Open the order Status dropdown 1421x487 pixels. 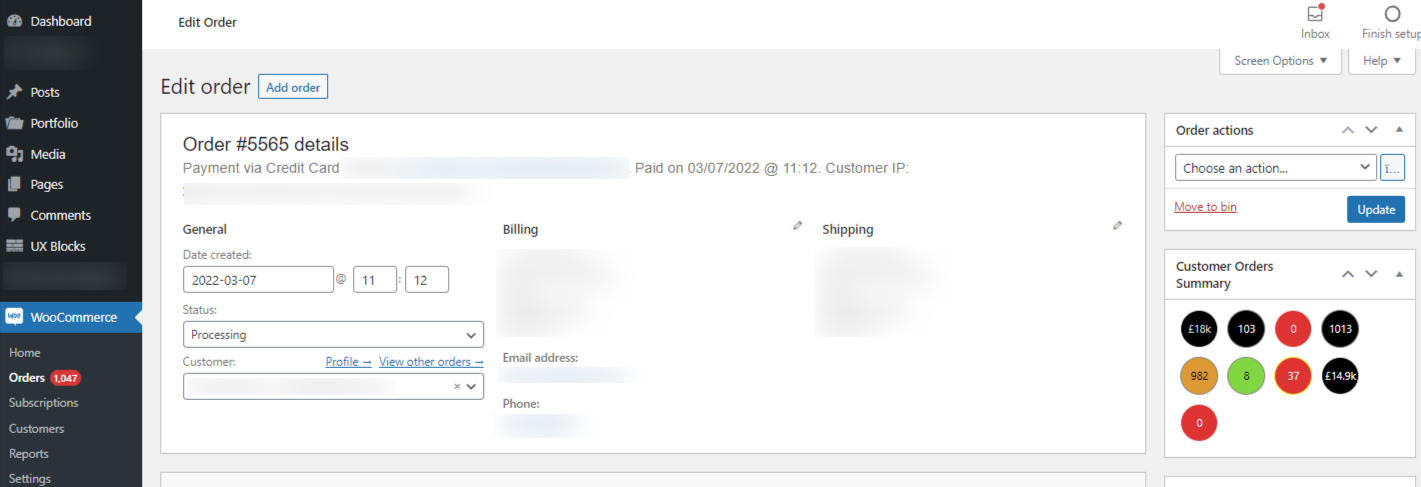coord(333,334)
